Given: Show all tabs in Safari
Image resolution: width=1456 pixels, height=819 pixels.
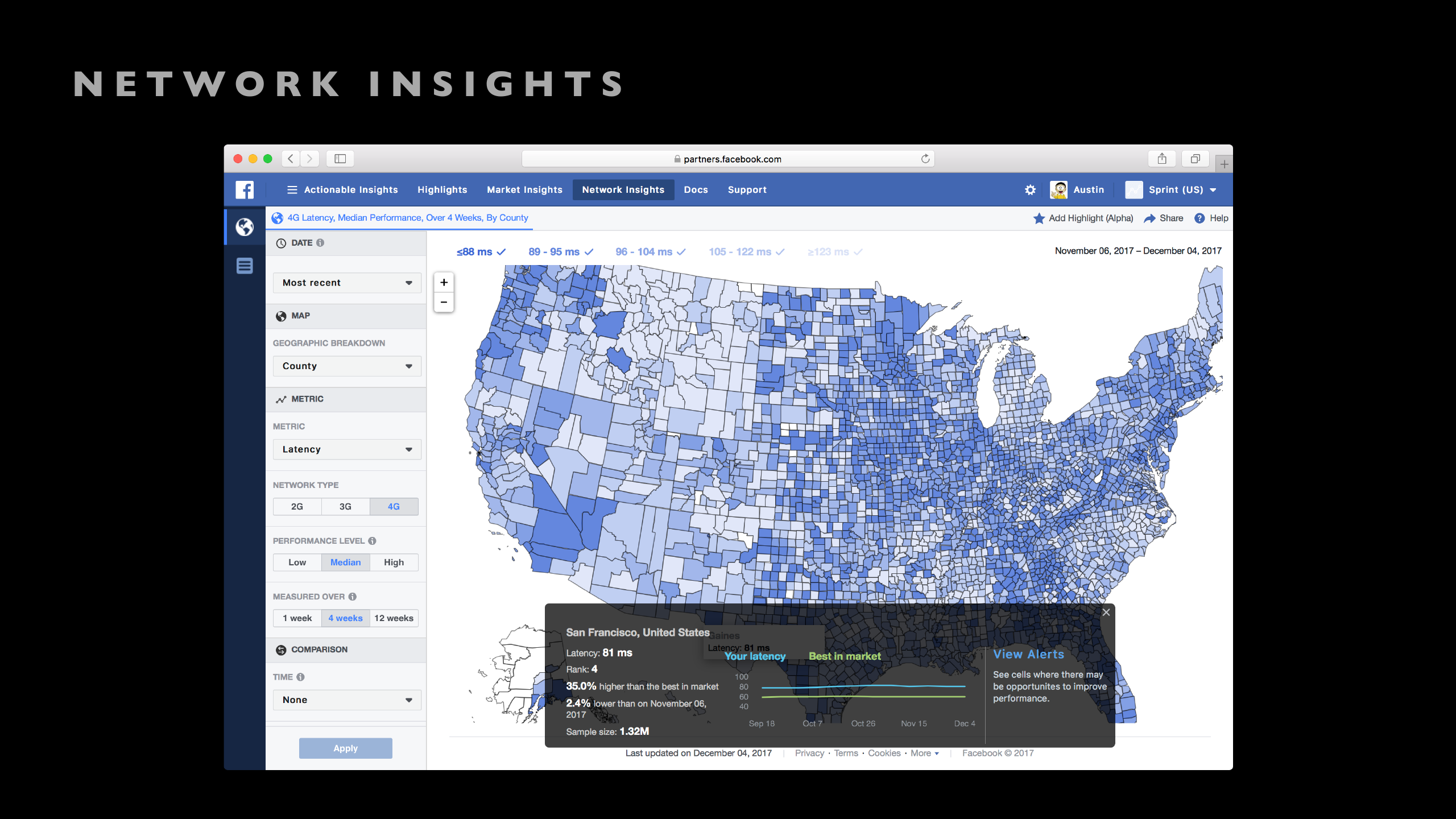Looking at the screenshot, I should [x=1196, y=159].
